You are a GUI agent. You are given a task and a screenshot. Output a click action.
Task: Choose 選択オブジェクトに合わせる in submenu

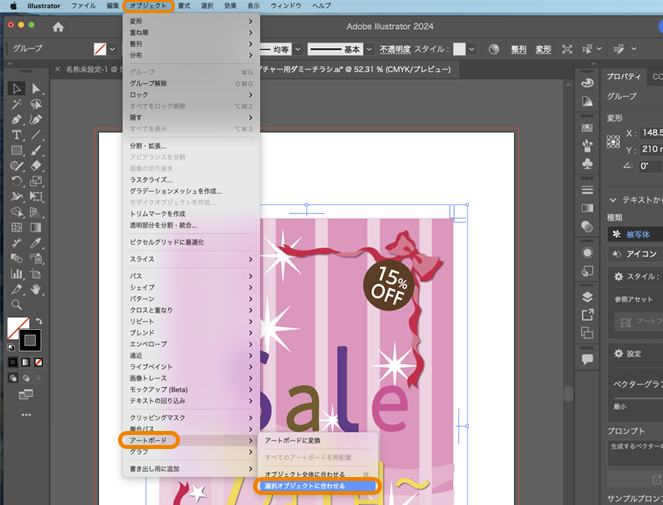pyautogui.click(x=317, y=486)
